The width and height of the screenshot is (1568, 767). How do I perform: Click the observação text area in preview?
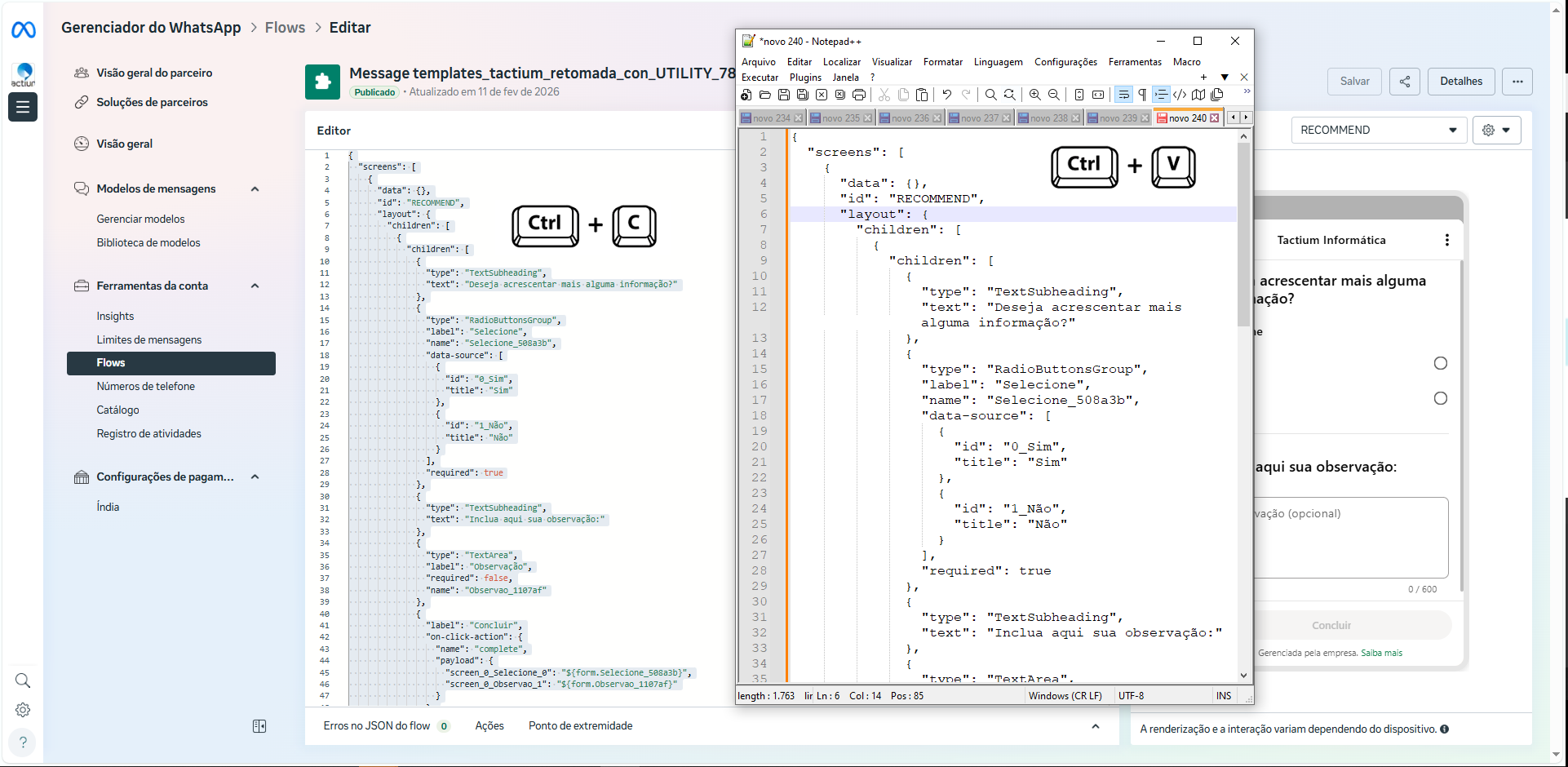1351,538
